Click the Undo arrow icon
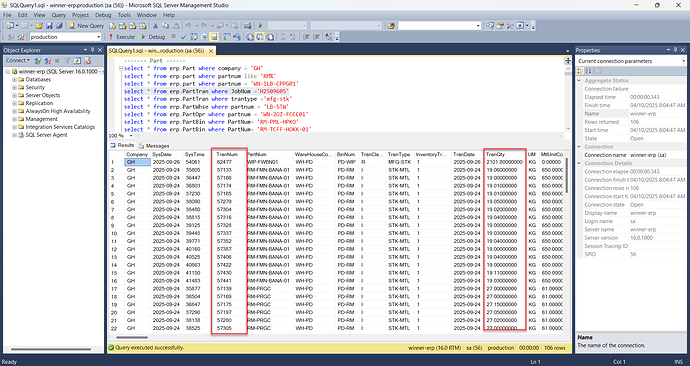The image size is (690, 366). pyautogui.click(x=188, y=26)
